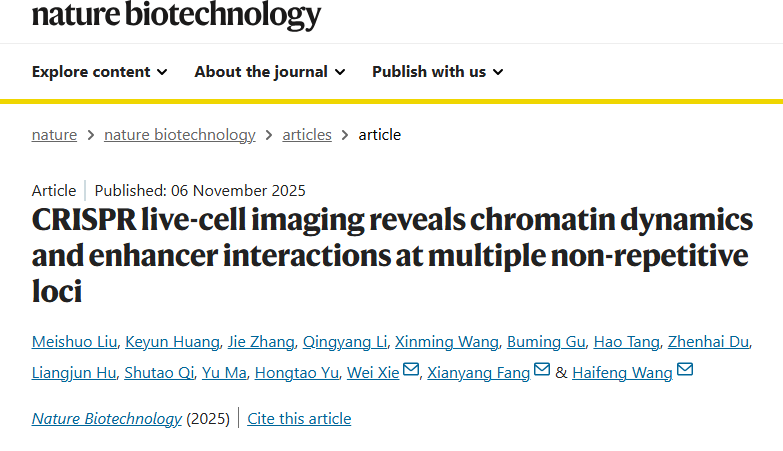
Task: Open Xinming Wang author info
Action: tap(446, 342)
